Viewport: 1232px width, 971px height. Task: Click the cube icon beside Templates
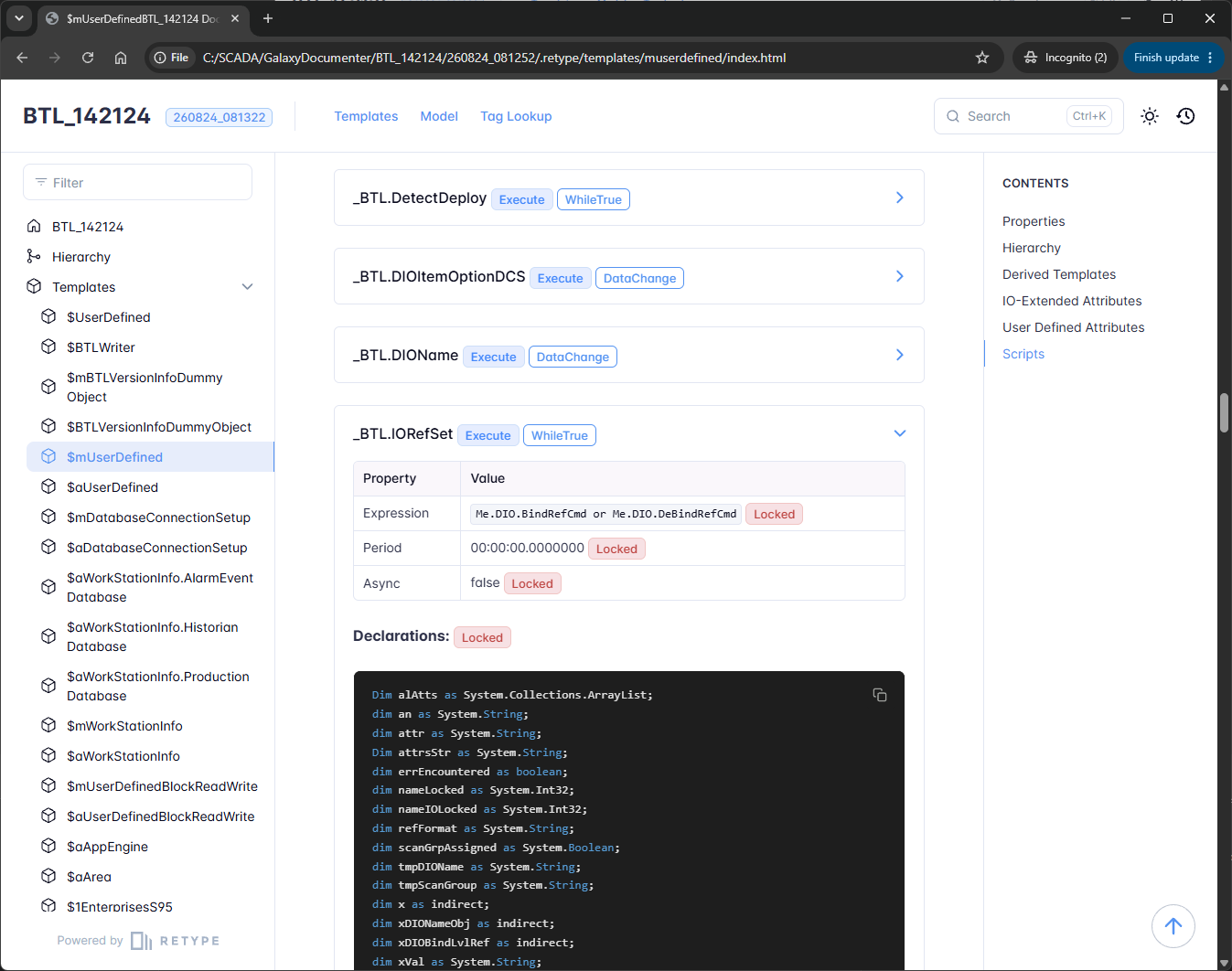pyautogui.click(x=34, y=286)
